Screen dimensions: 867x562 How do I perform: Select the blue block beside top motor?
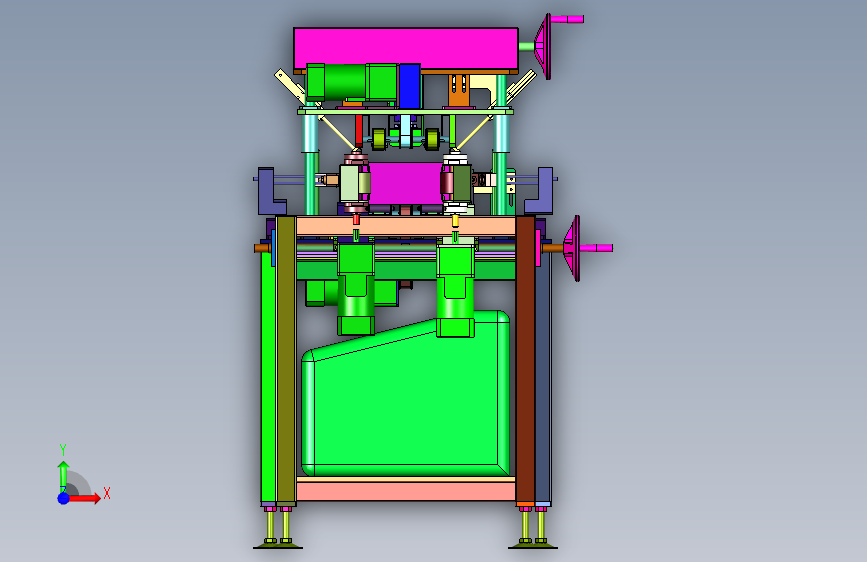(x=410, y=86)
